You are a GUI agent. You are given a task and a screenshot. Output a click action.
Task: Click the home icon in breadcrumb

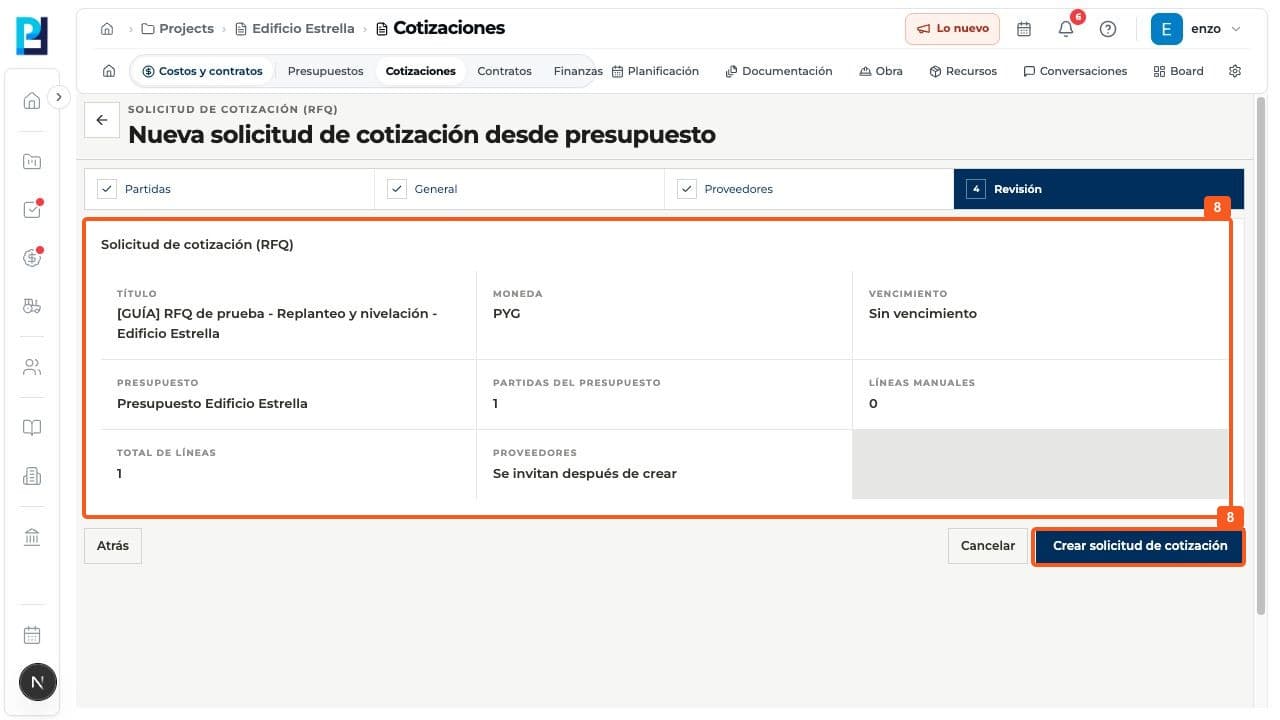pyautogui.click(x=107, y=29)
